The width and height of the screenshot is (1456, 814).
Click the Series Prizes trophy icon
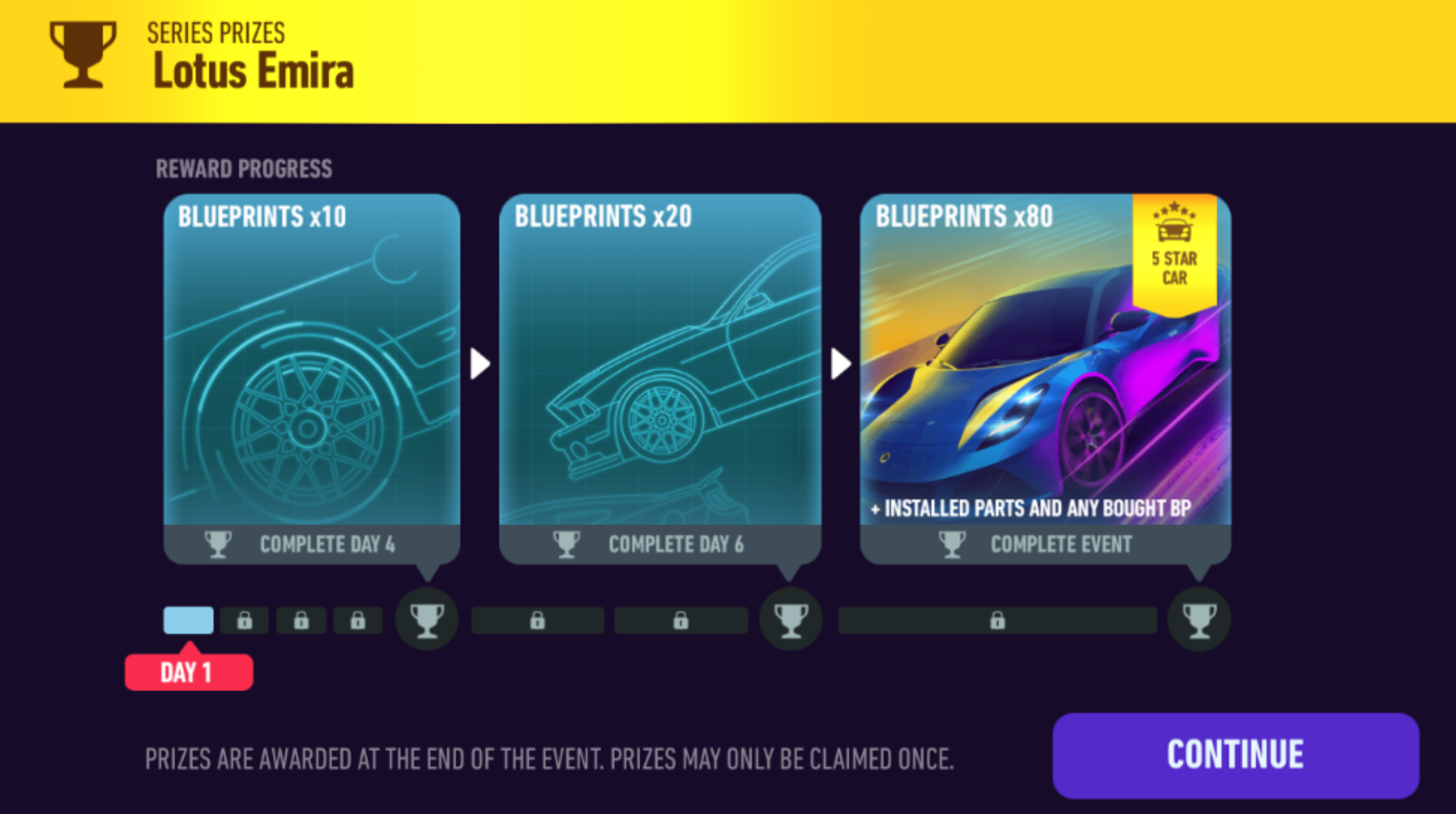[x=83, y=54]
